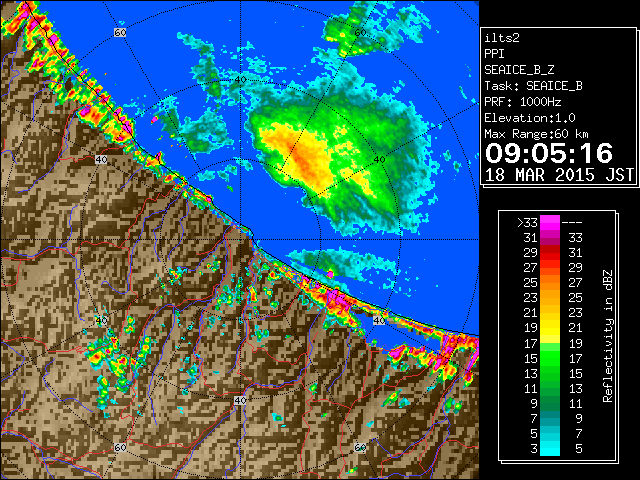Select the PRF: 1000Hz value
640x480 pixels.
[x=523, y=102]
